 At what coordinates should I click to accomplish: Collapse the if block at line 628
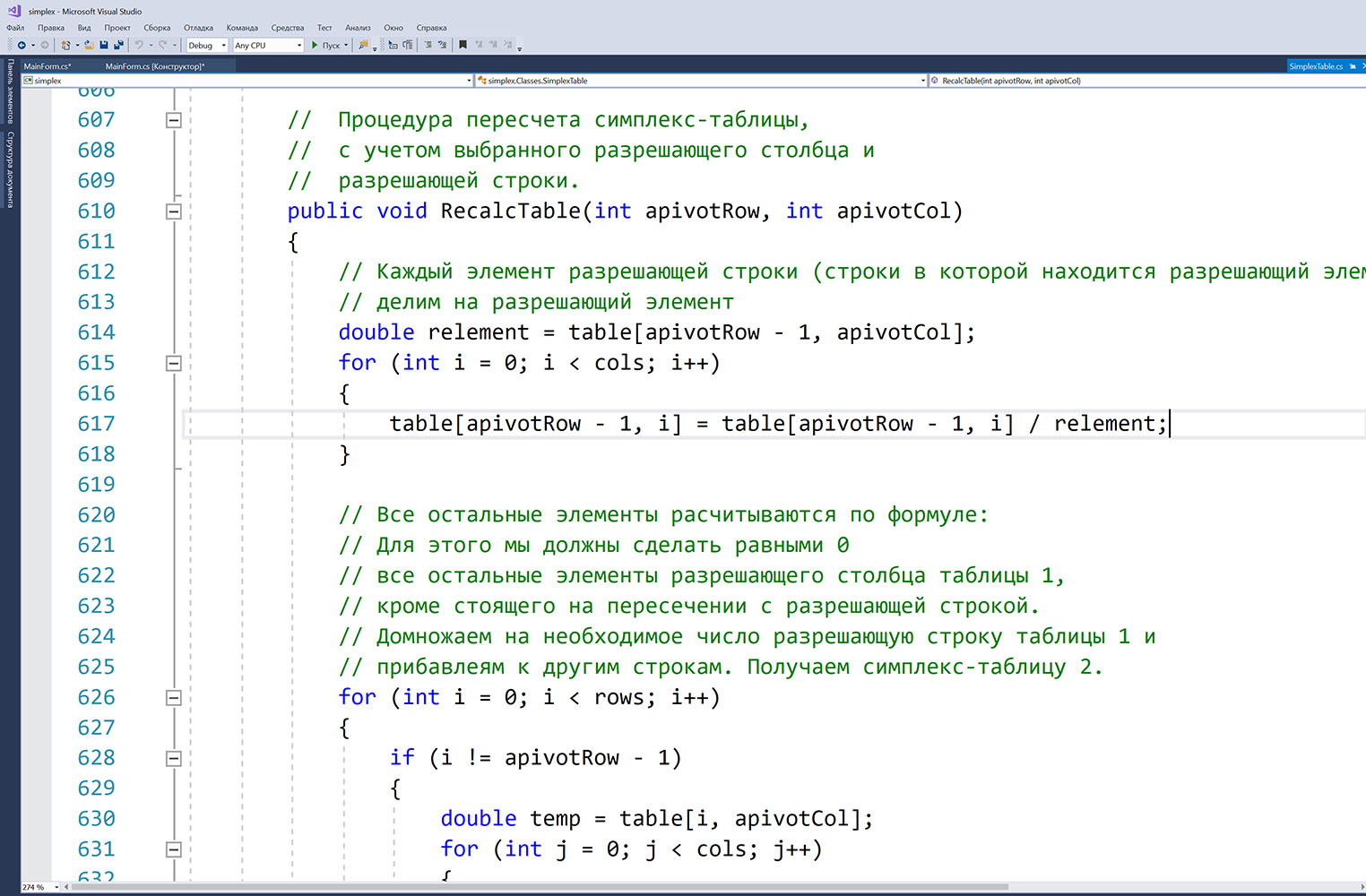click(x=174, y=758)
